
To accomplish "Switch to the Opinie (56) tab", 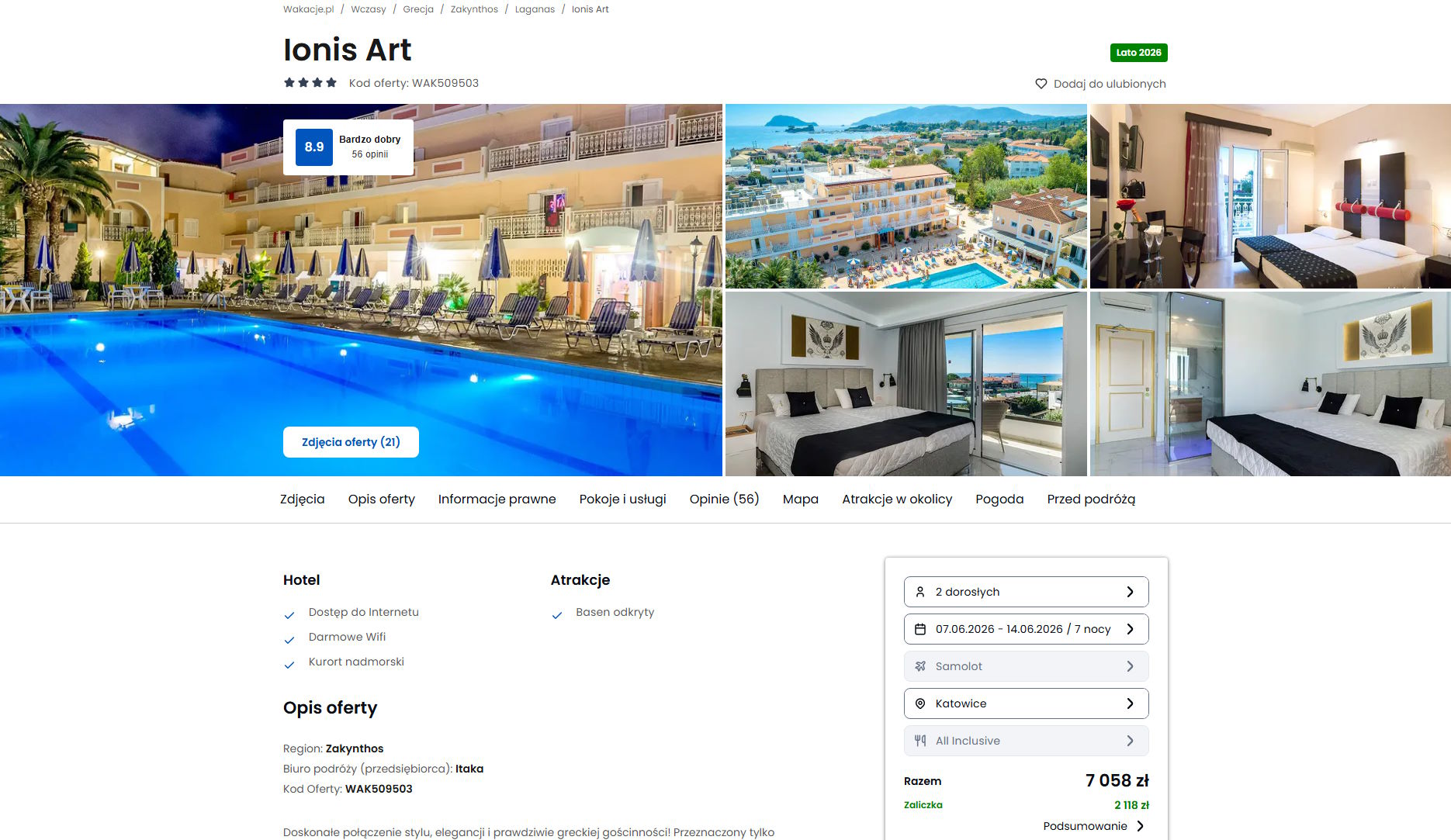I will (x=724, y=500).
